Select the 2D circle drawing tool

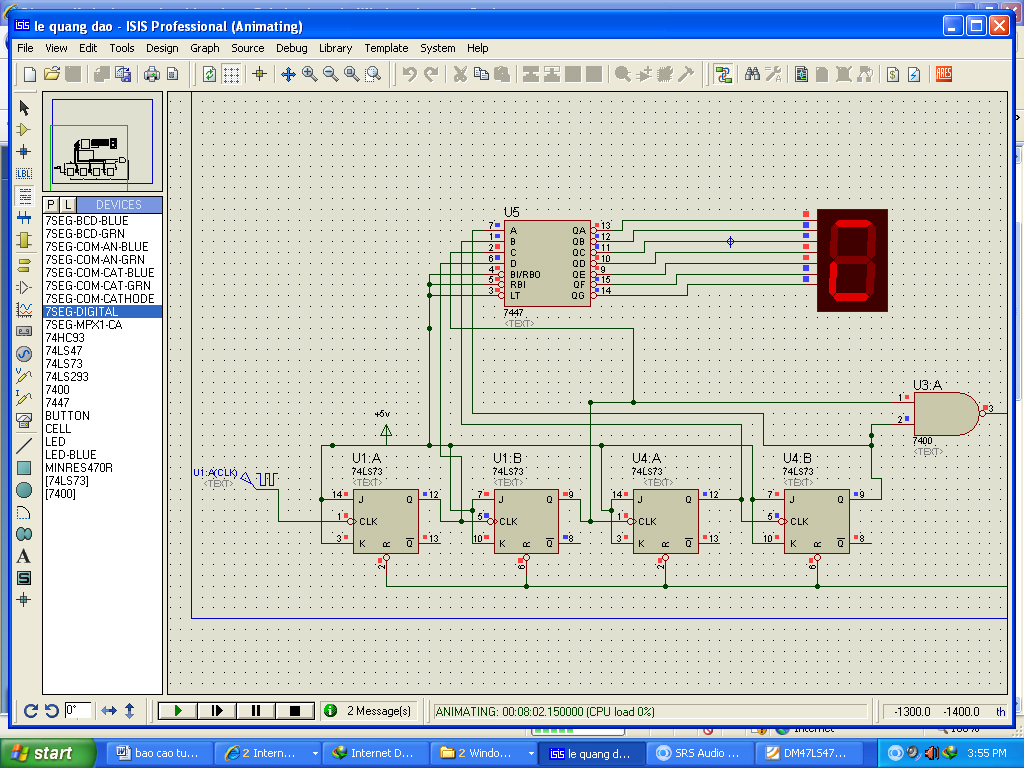(x=24, y=490)
